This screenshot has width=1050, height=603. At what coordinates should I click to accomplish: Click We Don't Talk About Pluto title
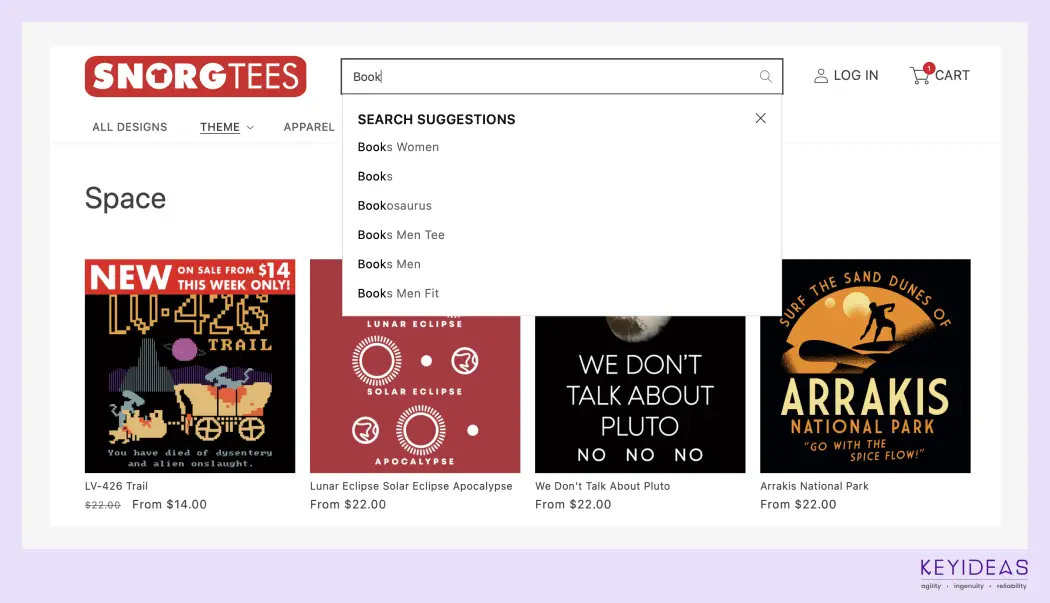603,486
